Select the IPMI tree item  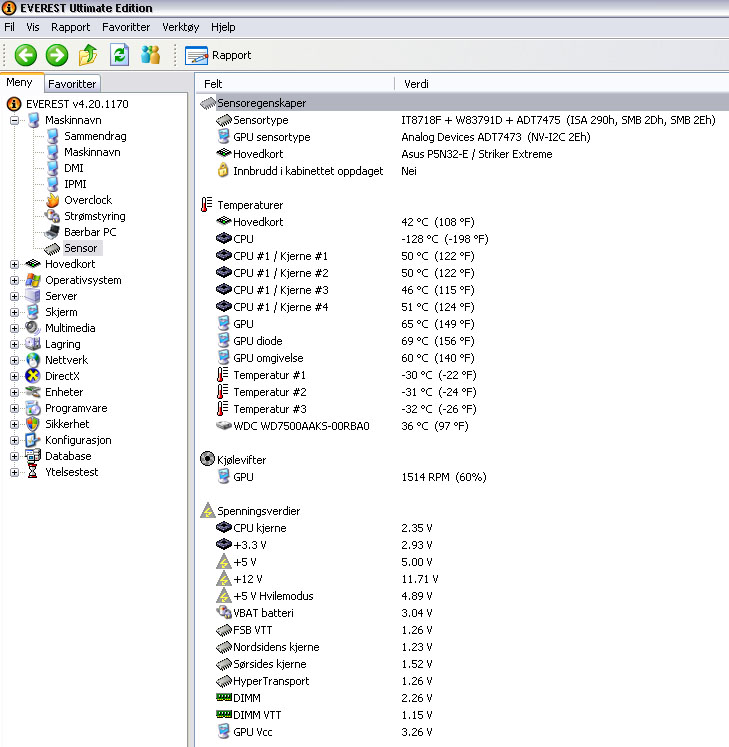(75, 184)
